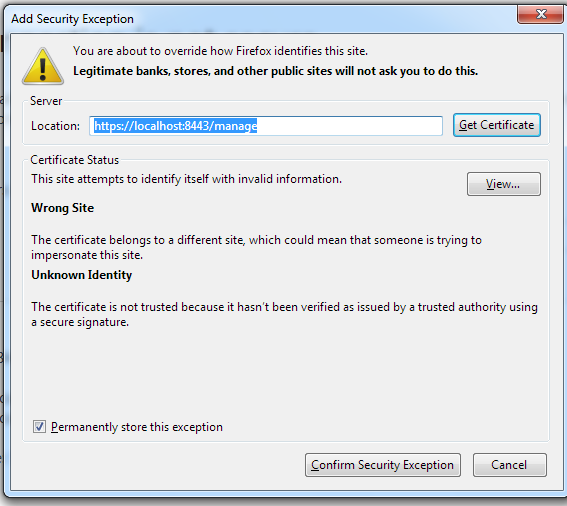This screenshot has height=506, width=567.
Task: Click the yellow warning triangle icon
Action: pos(43,67)
